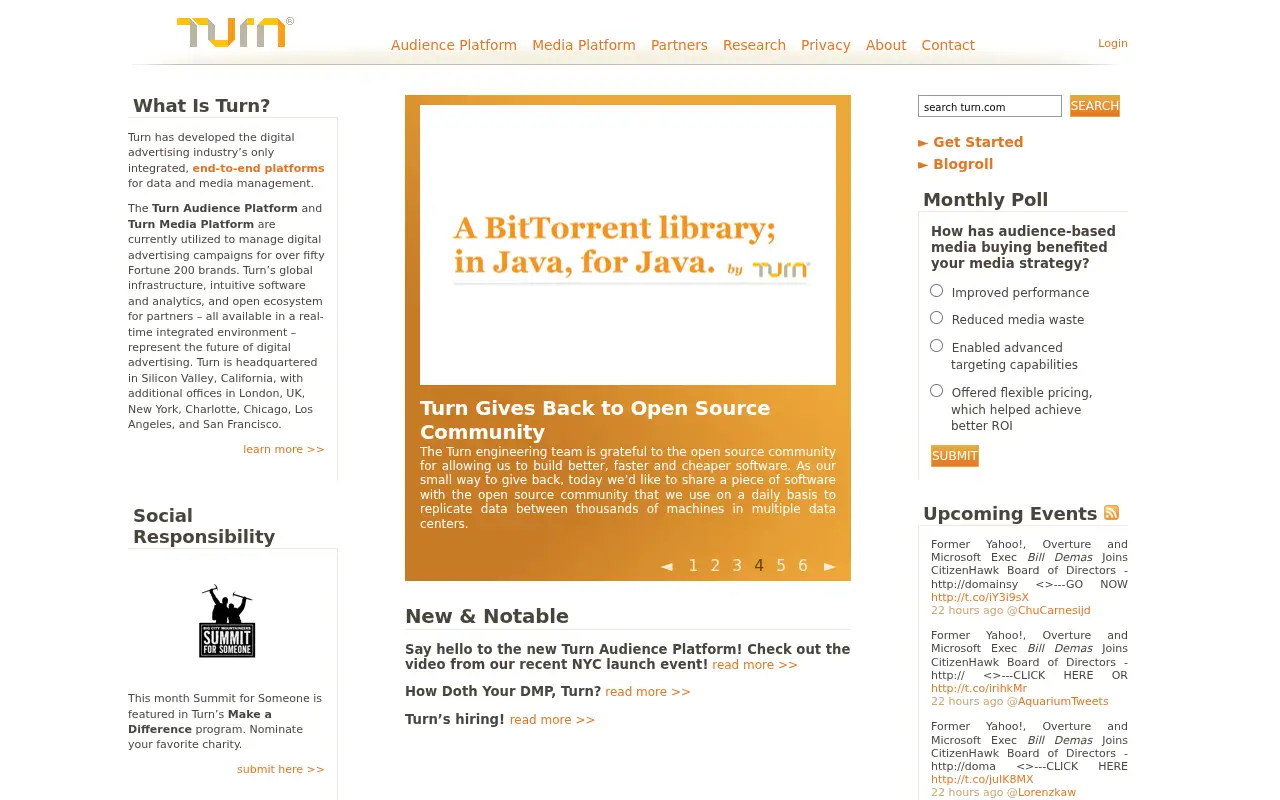Screen dimensions: 1280x800
Task: Visit the Privacy page
Action: point(826,45)
